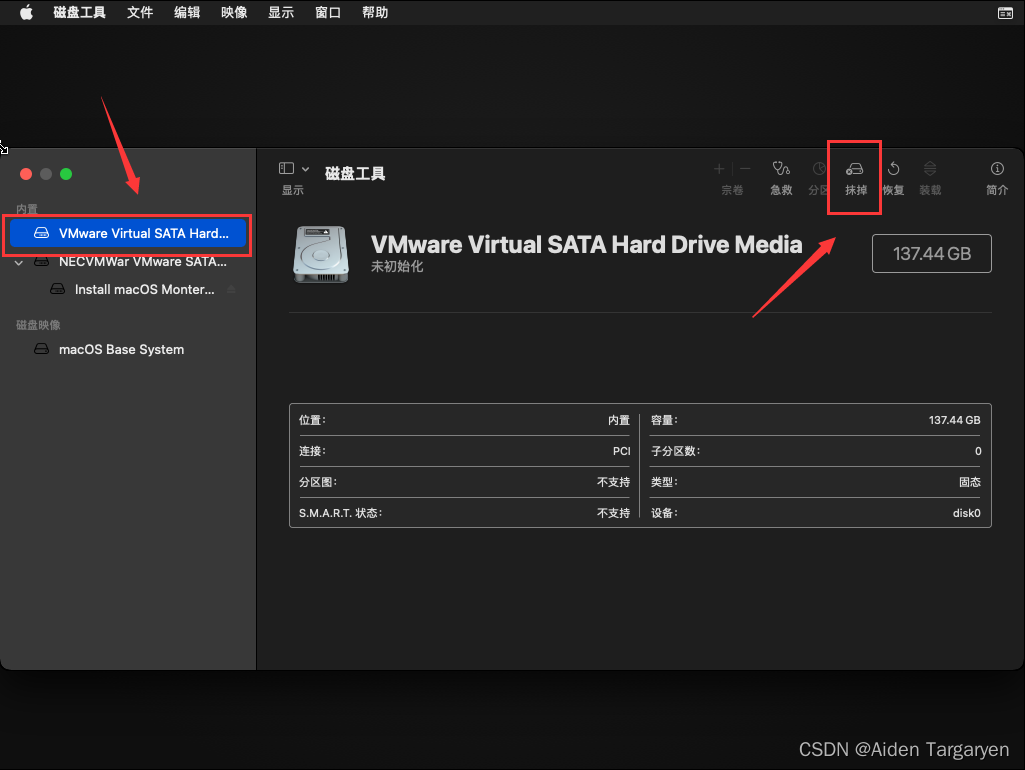
Task: Click the 不支持 value in the 分区图 row
Action: pos(613,482)
